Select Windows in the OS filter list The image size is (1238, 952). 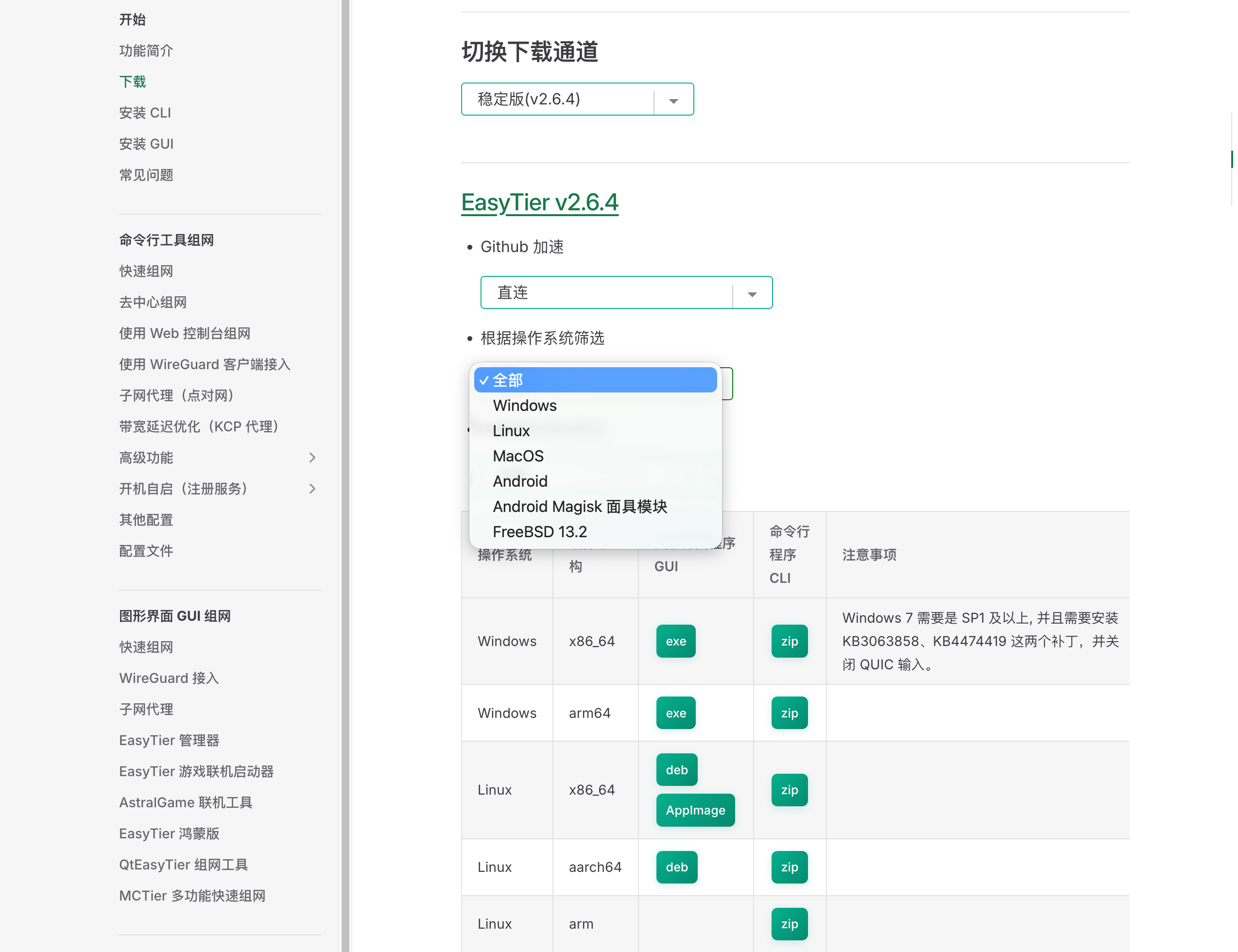[595, 405]
